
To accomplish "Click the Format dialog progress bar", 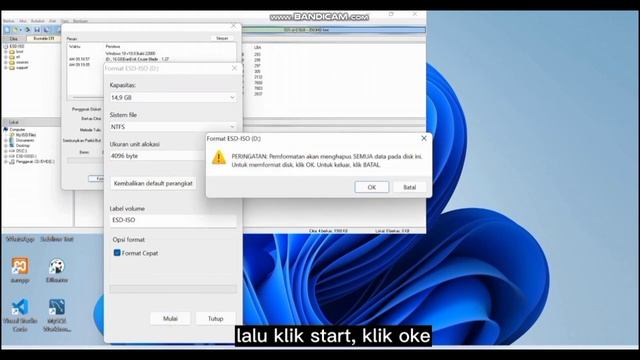I will coord(173,289).
